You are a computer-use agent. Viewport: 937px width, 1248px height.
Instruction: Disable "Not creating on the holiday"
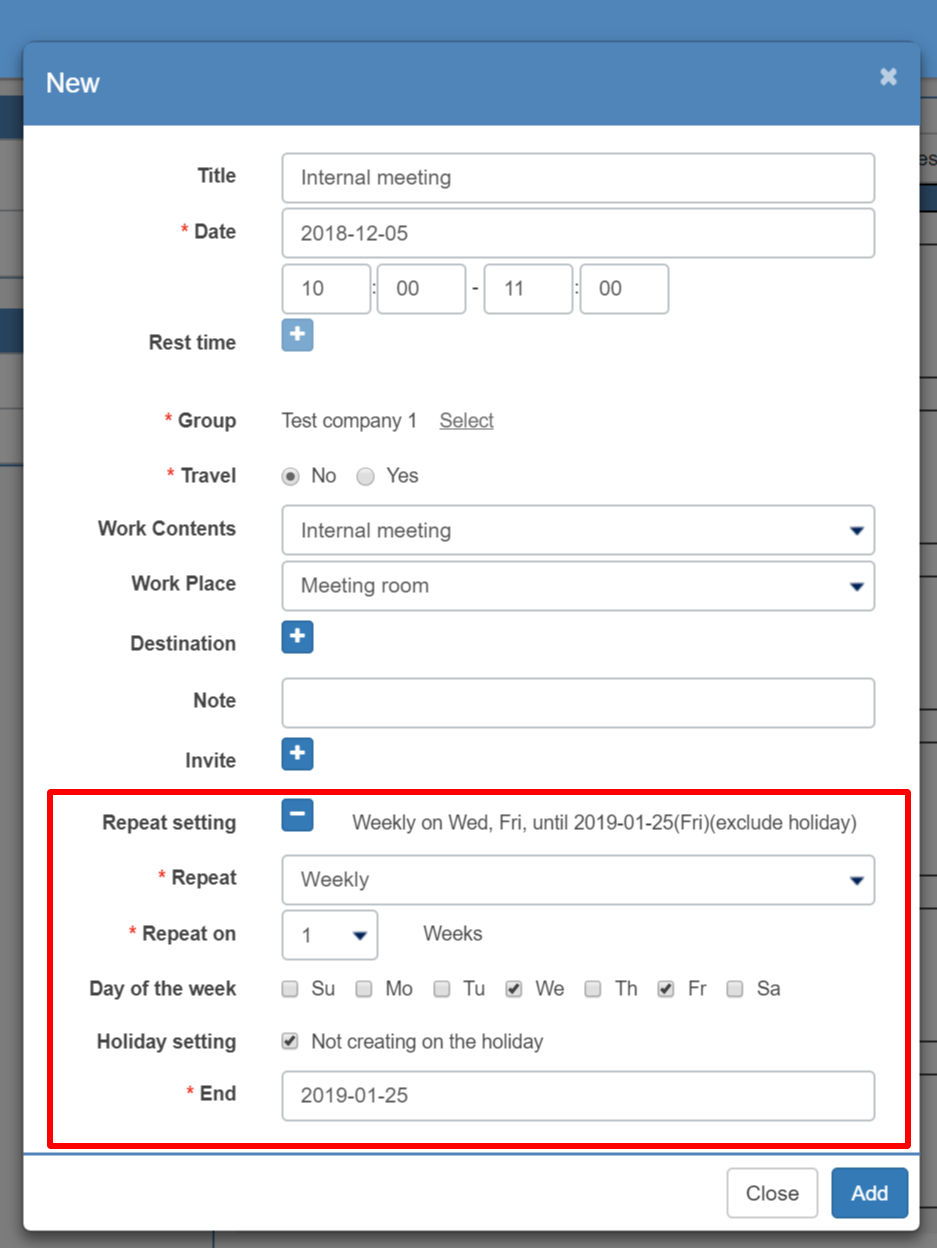click(289, 1041)
